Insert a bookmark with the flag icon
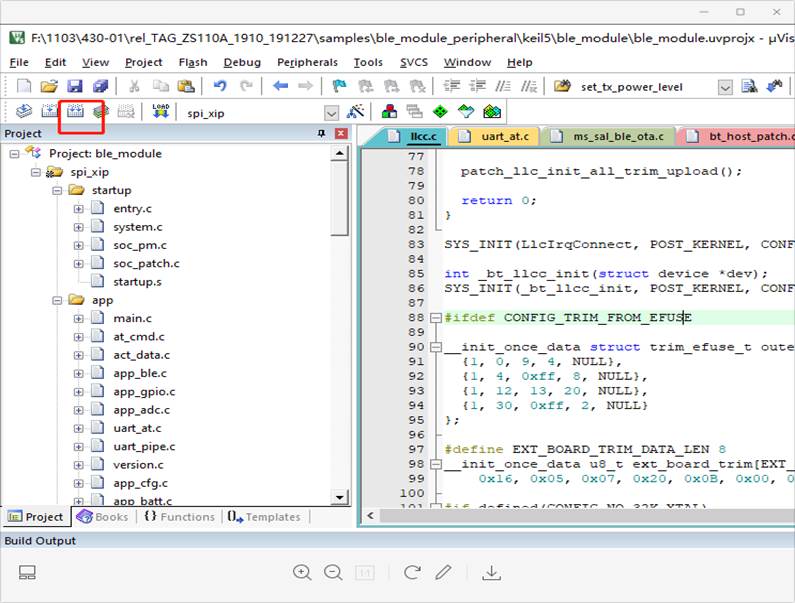 (339, 86)
